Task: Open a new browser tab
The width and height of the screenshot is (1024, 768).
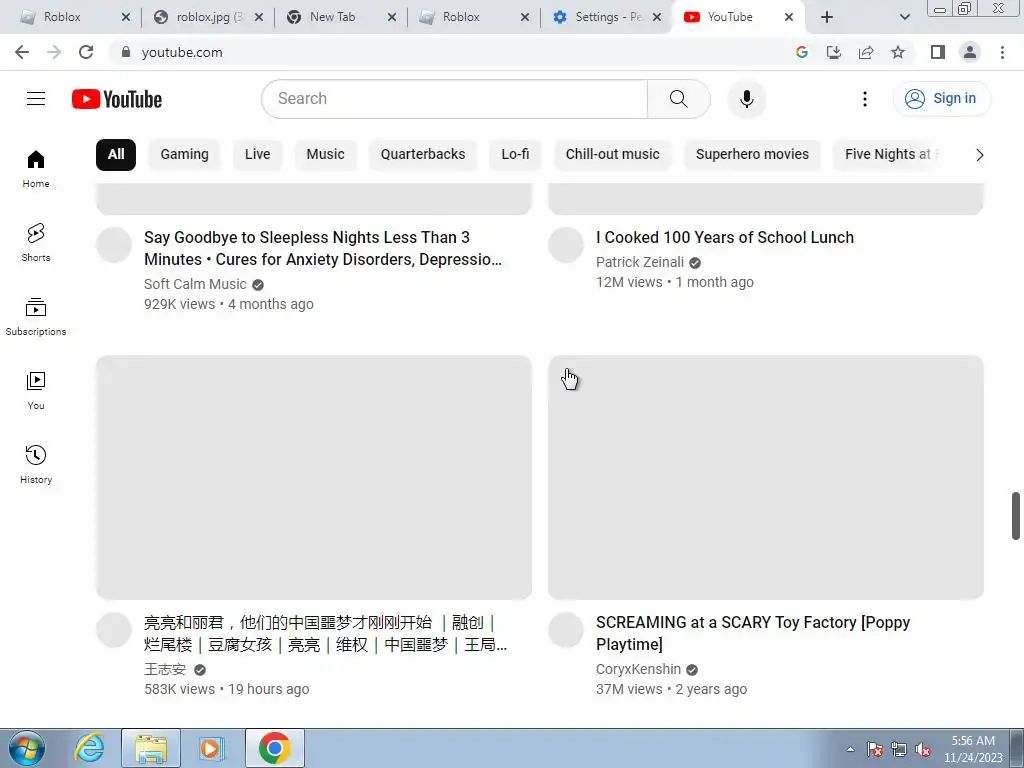Action: [827, 17]
